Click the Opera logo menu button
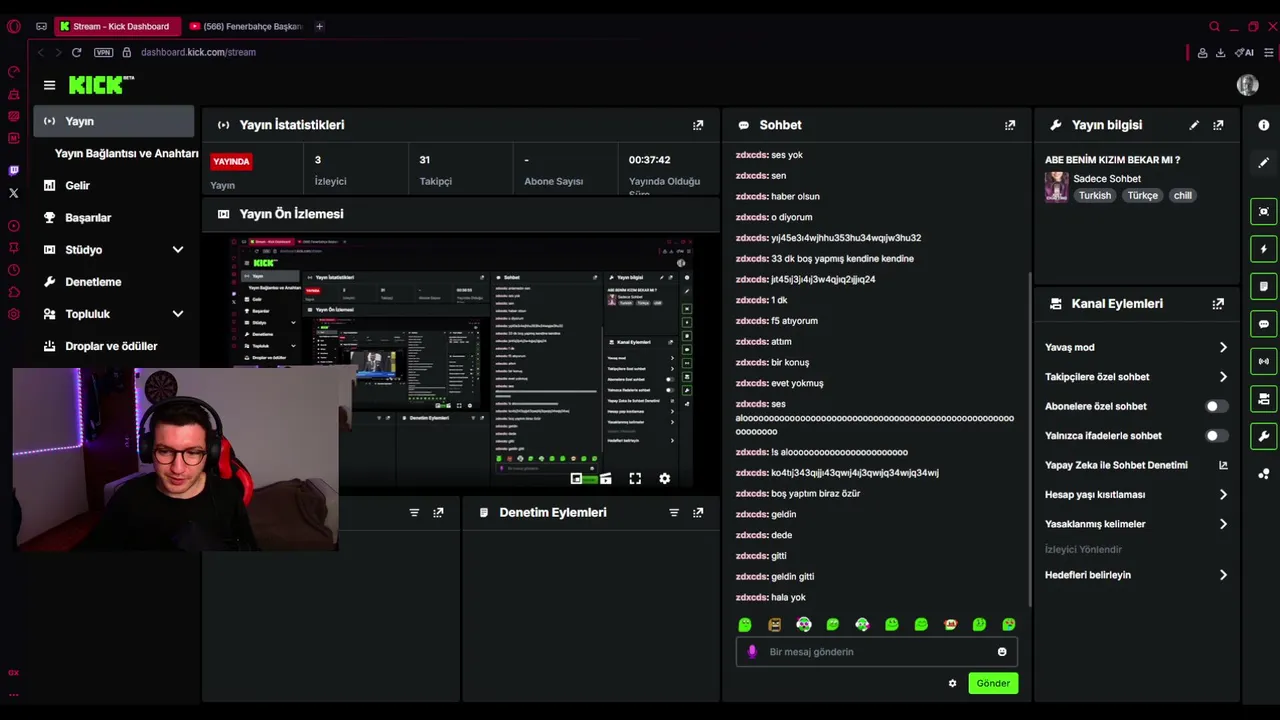Screen dimensions: 1280x720 [13, 26]
